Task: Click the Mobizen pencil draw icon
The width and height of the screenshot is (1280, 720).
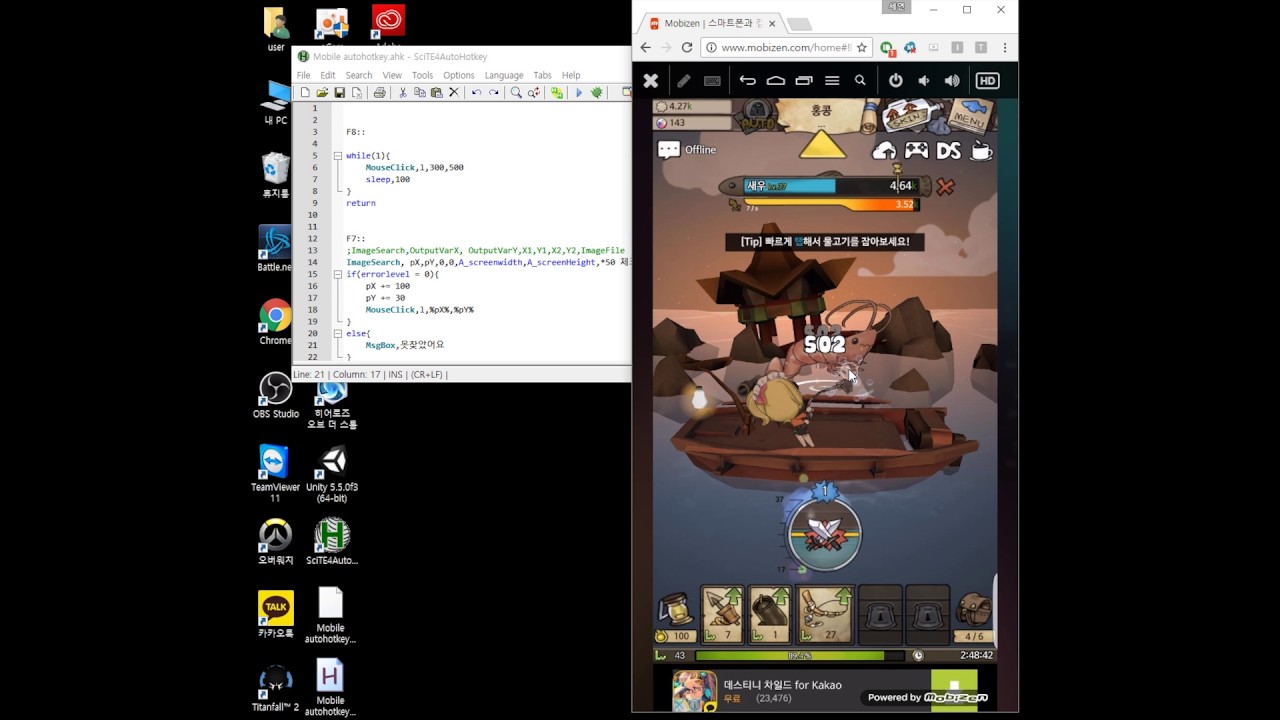Action: pyautogui.click(x=684, y=81)
